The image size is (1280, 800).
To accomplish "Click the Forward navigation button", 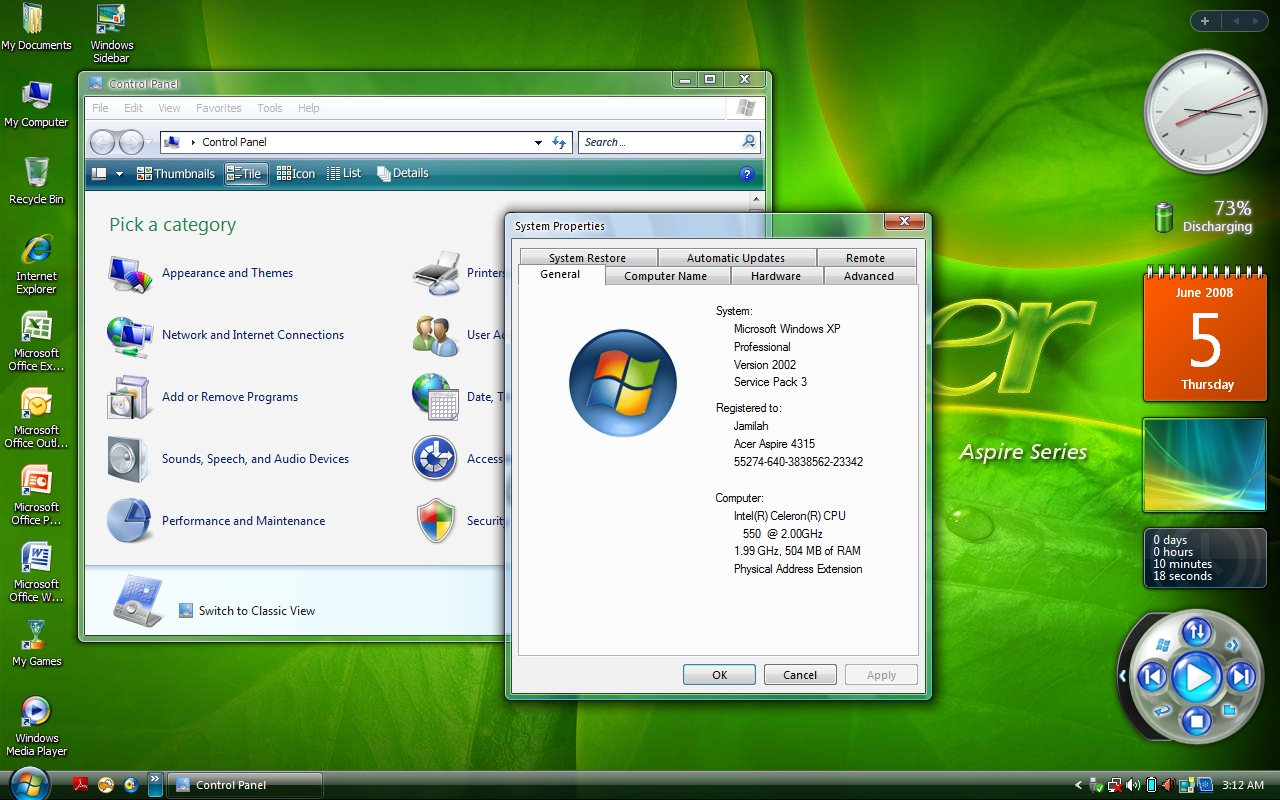I will pyautogui.click(x=129, y=142).
